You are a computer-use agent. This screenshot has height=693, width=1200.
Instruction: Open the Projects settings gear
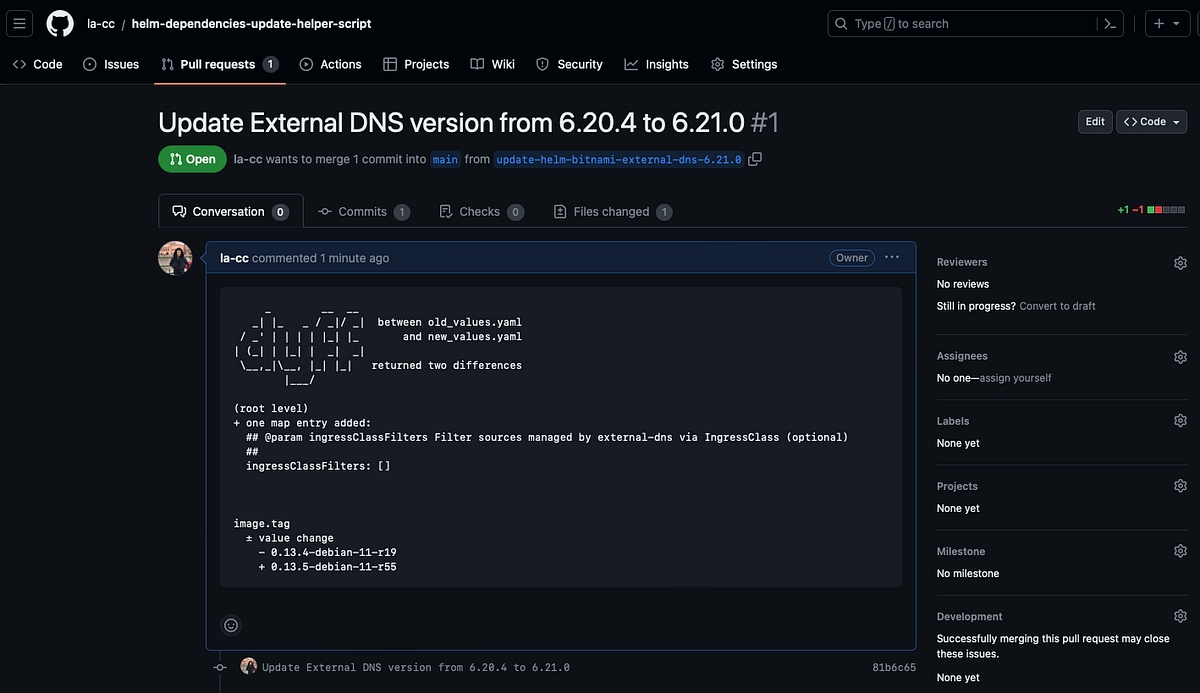point(1180,485)
